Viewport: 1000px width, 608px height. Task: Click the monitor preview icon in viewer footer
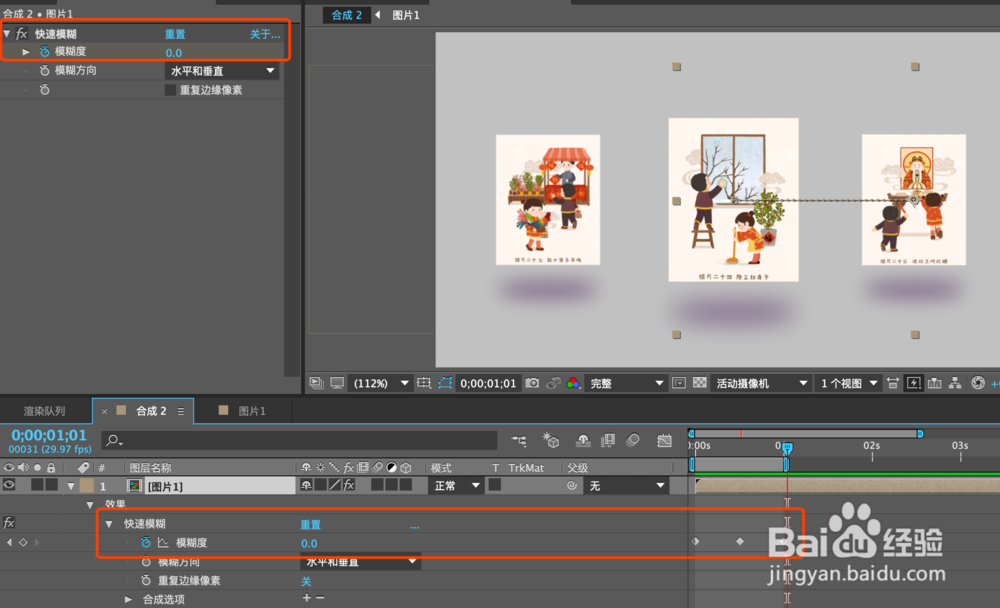pos(337,383)
